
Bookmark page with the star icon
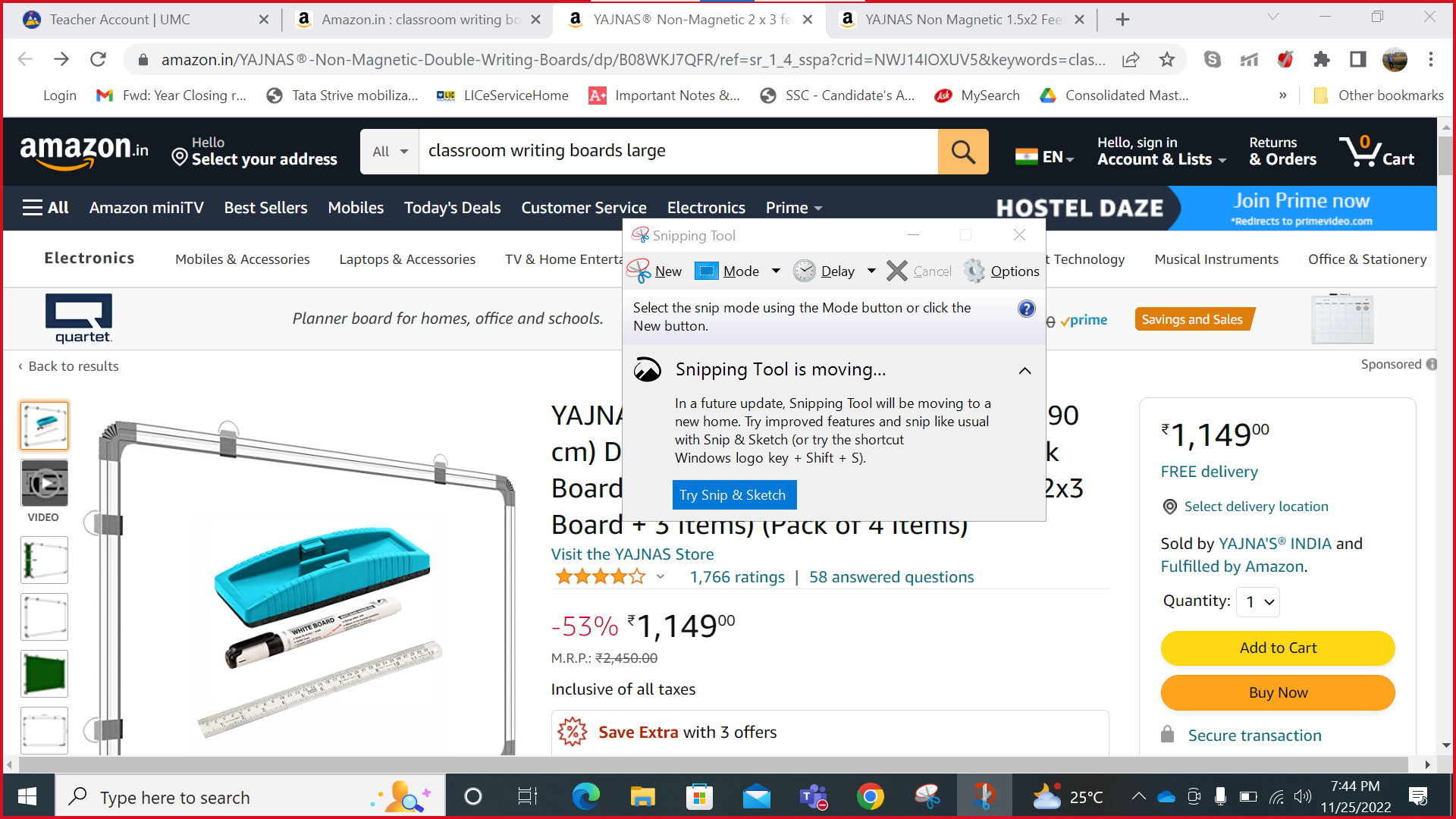pyautogui.click(x=1166, y=59)
